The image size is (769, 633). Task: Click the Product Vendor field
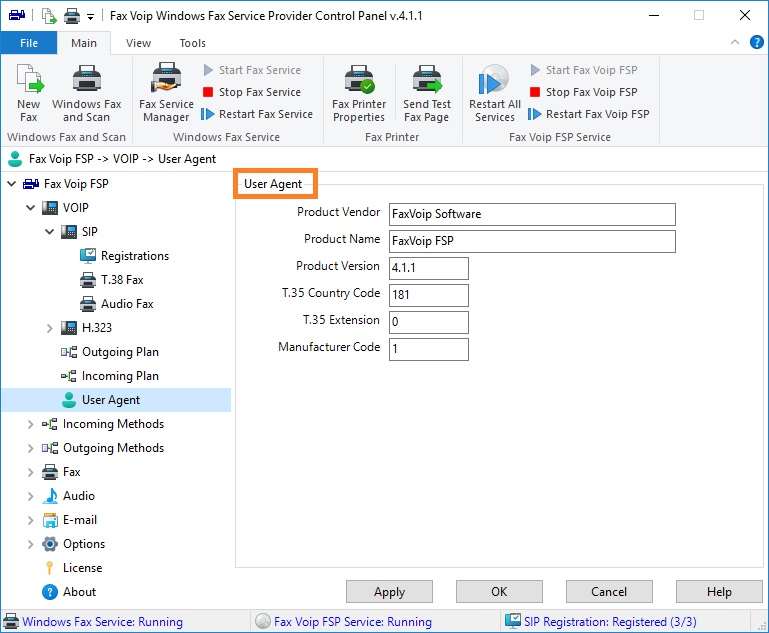(532, 214)
